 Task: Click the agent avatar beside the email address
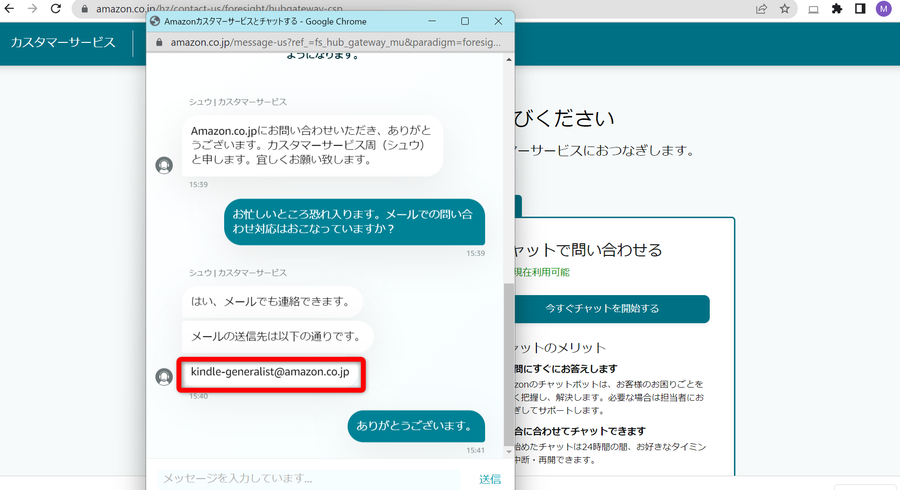(x=164, y=377)
